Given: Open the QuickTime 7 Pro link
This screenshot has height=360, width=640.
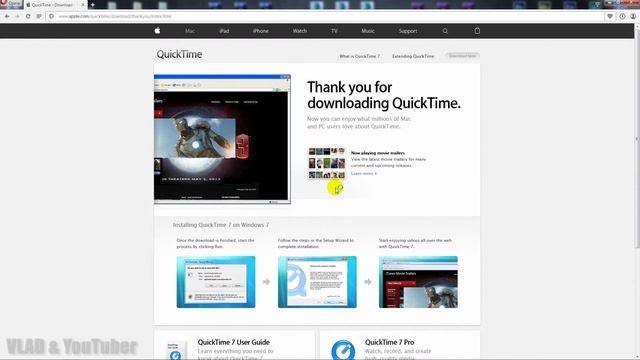Looking at the screenshot, I should pos(389,342).
